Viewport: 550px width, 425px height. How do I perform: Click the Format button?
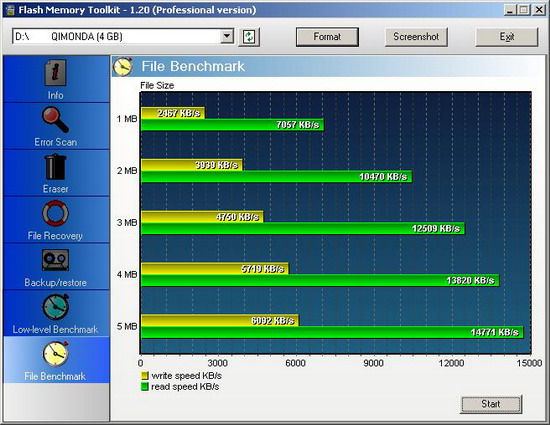(x=327, y=36)
